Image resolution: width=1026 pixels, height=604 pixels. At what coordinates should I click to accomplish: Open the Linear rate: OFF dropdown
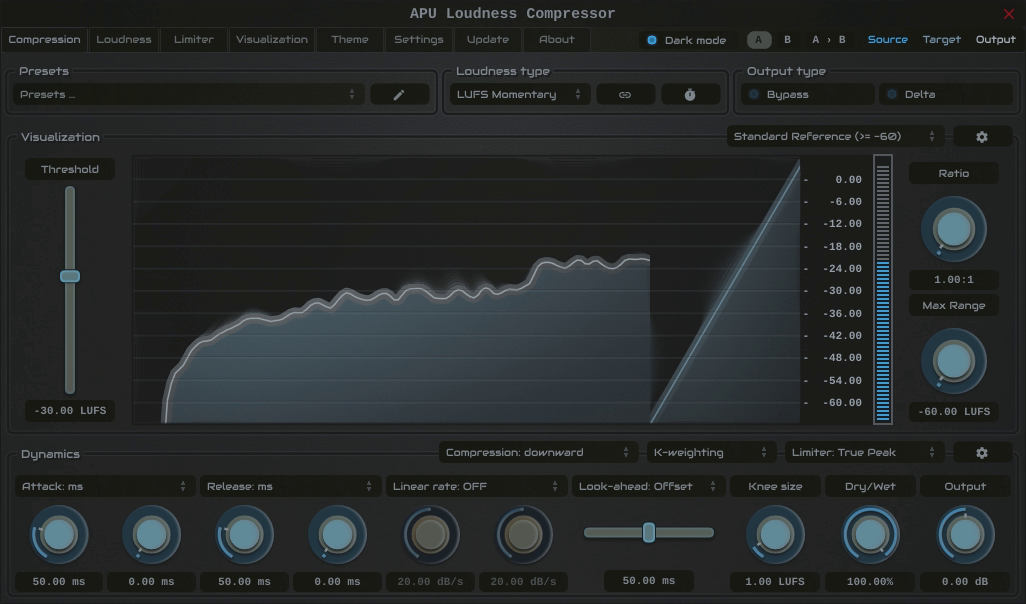pyautogui.click(x=476, y=486)
